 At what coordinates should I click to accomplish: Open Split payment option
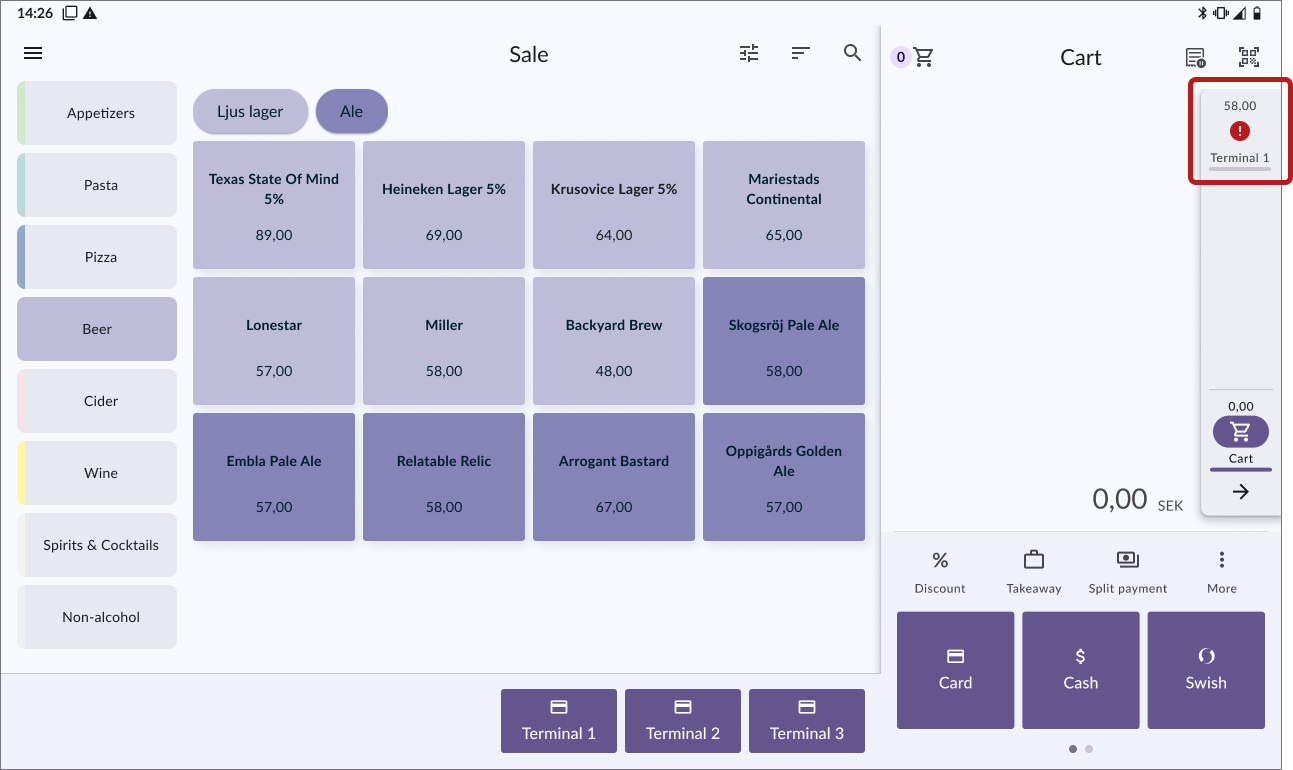1128,572
